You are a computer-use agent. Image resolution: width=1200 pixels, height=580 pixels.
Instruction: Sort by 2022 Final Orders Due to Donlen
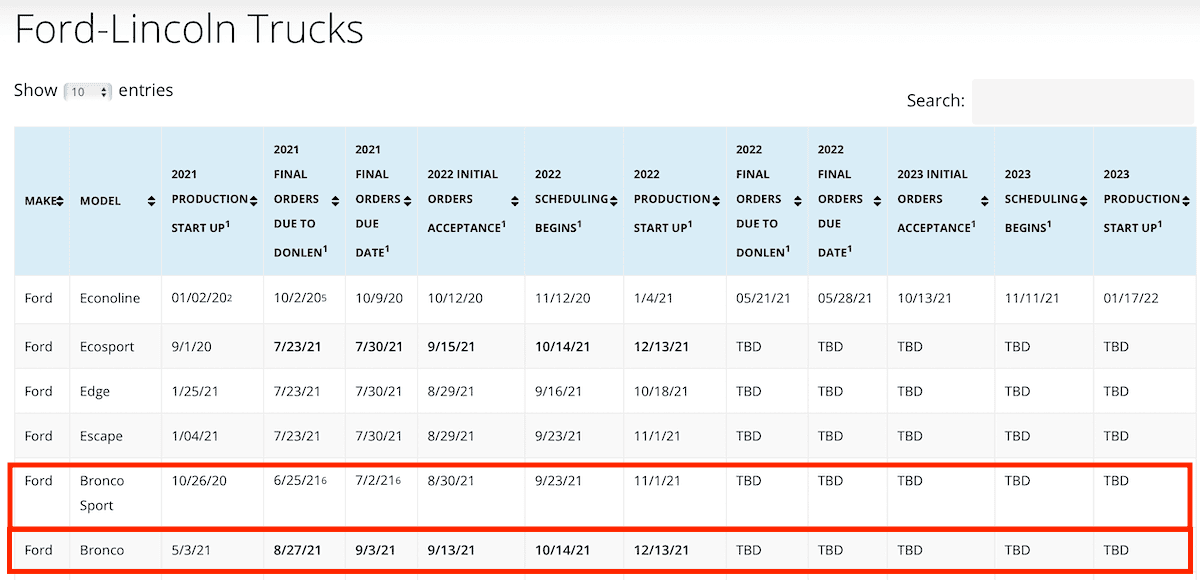tap(798, 199)
